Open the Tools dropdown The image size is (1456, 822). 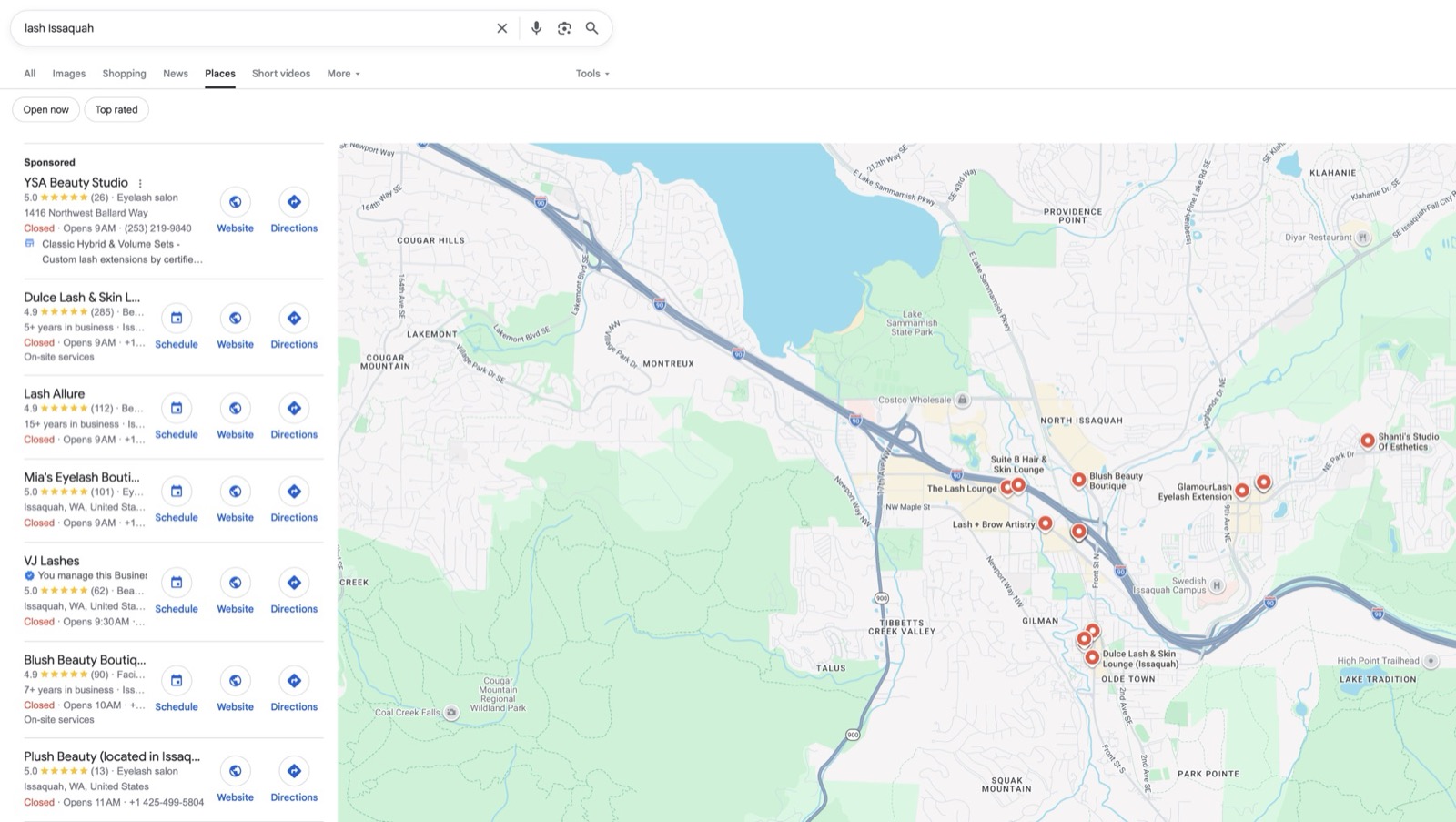pyautogui.click(x=592, y=74)
